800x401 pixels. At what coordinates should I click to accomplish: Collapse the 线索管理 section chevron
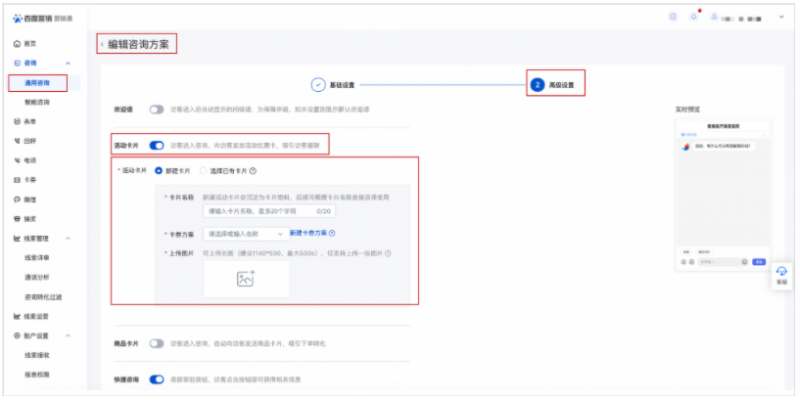point(68,238)
